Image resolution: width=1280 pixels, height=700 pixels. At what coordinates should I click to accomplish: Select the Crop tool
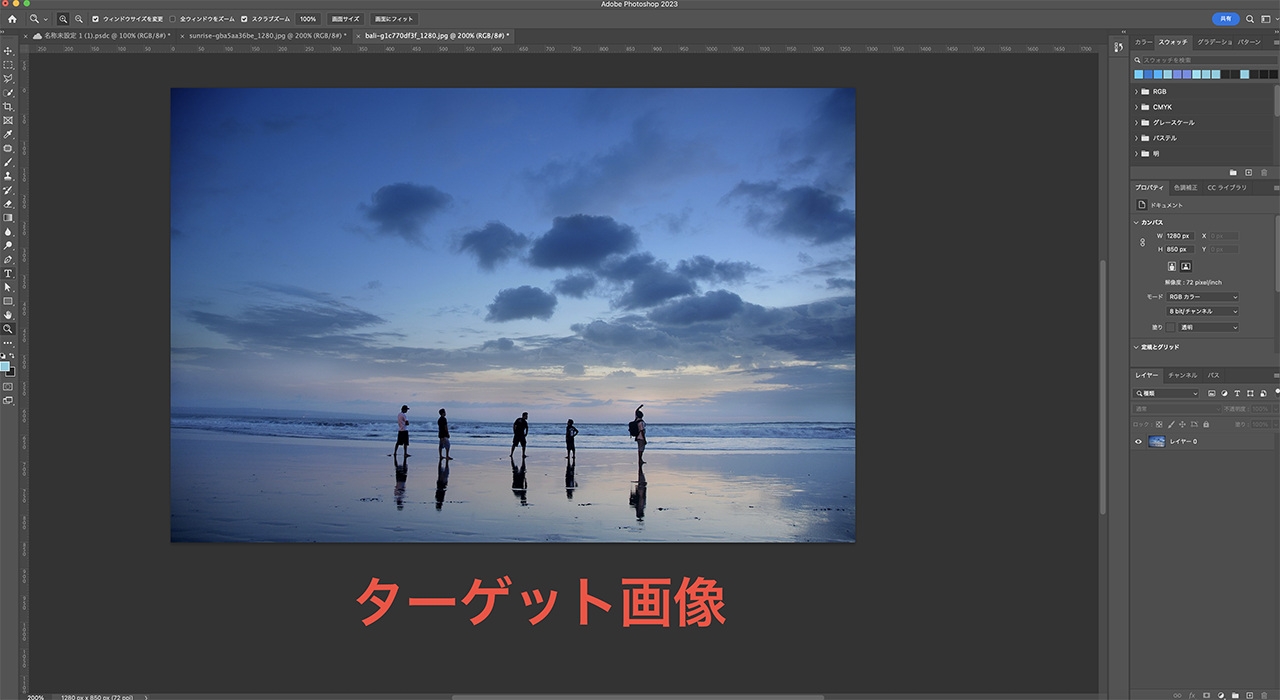[8, 106]
